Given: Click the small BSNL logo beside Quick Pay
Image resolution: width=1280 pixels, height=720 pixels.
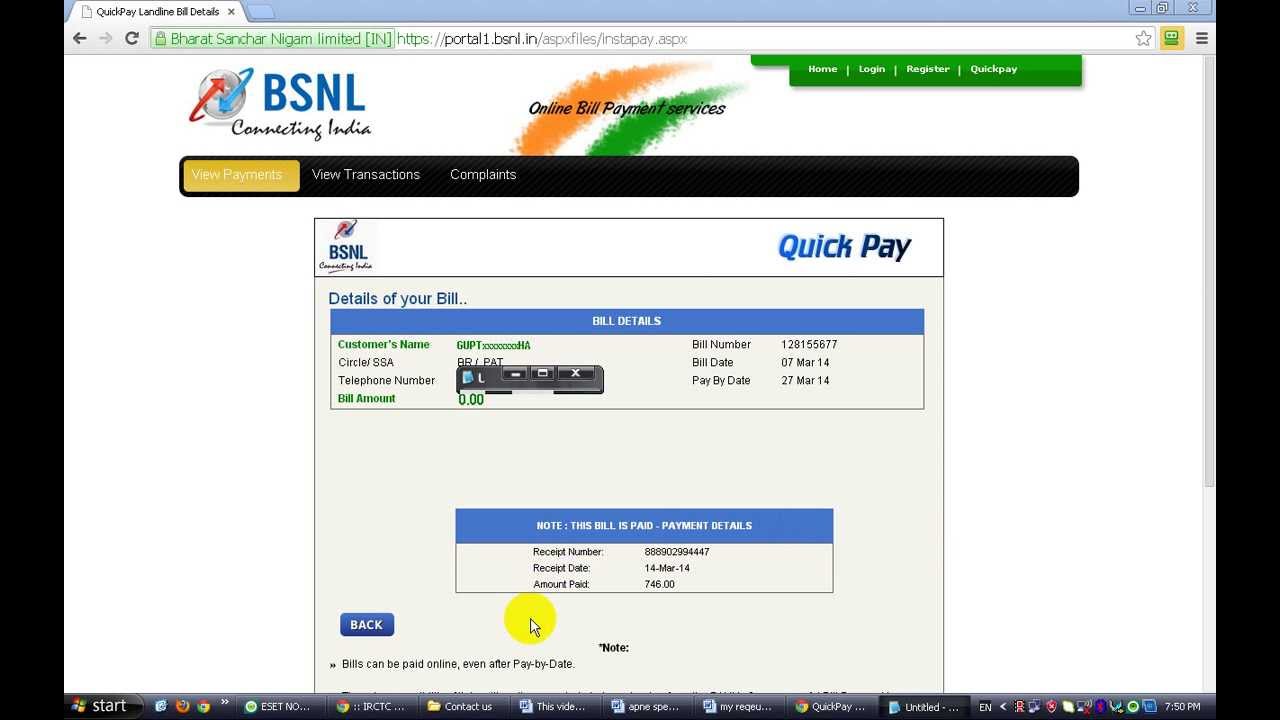Looking at the screenshot, I should pyautogui.click(x=346, y=246).
